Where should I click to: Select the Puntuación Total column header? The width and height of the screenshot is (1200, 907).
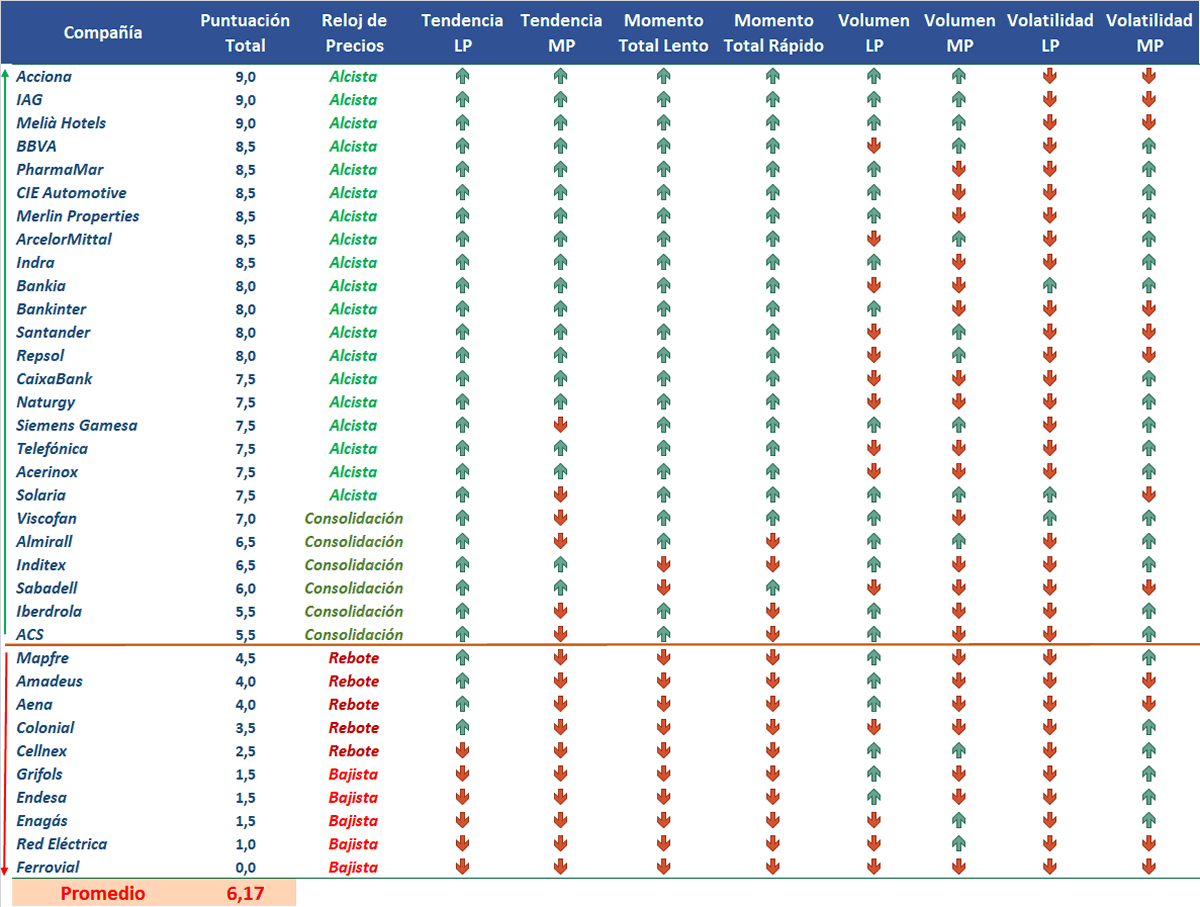coord(245,32)
